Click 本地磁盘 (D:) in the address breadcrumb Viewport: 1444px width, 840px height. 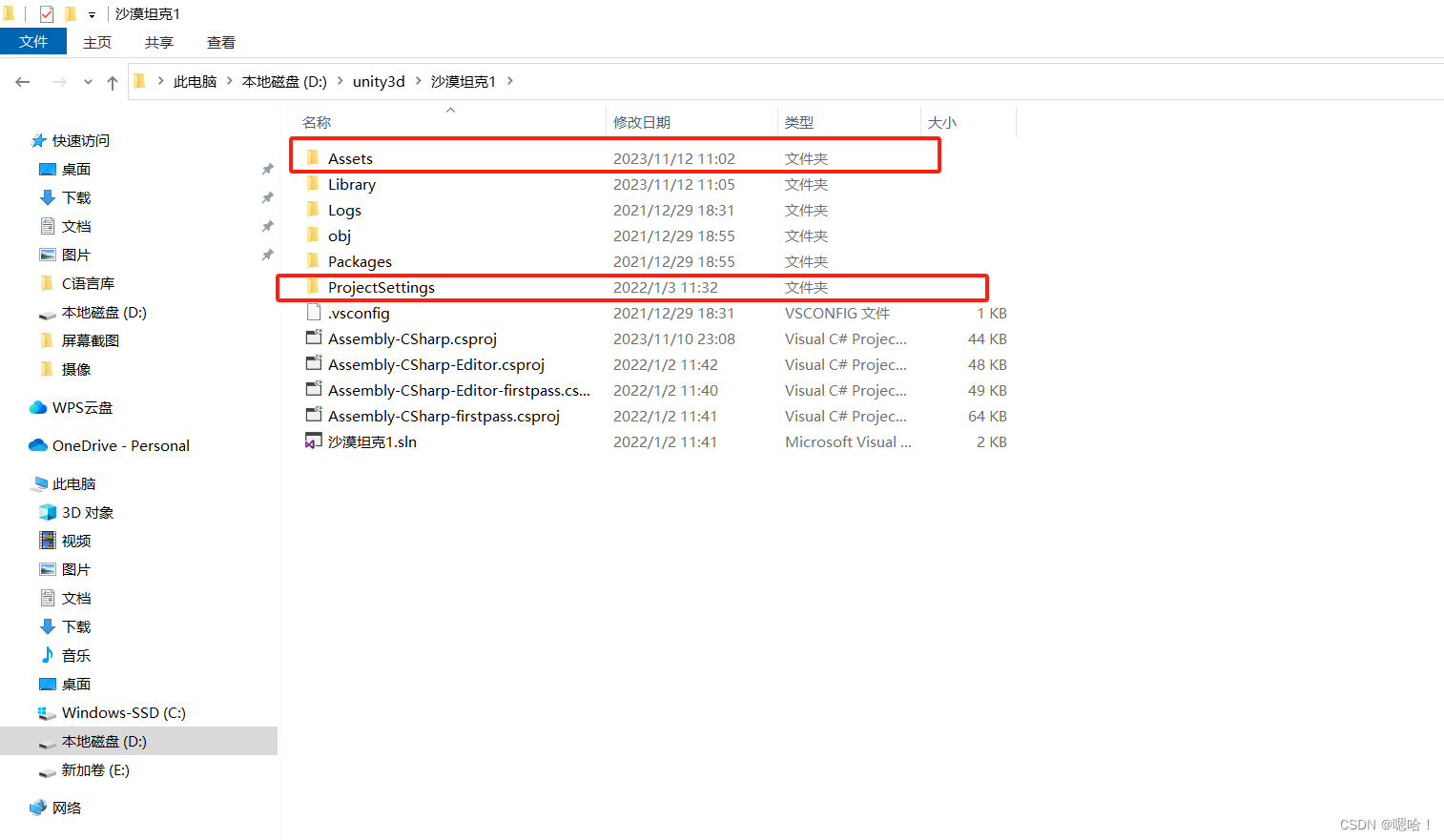point(284,81)
